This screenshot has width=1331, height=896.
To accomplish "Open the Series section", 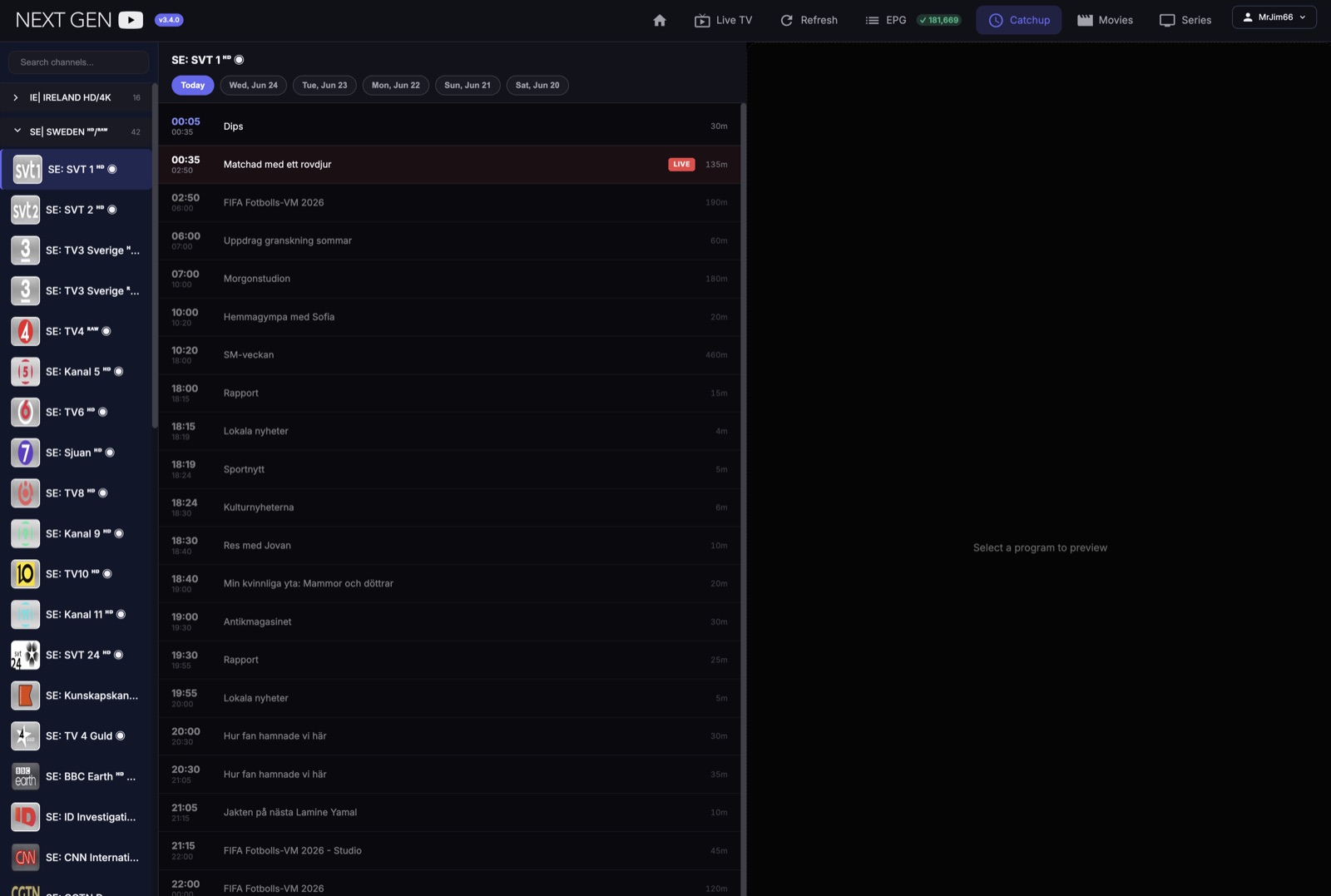I will click(1185, 20).
